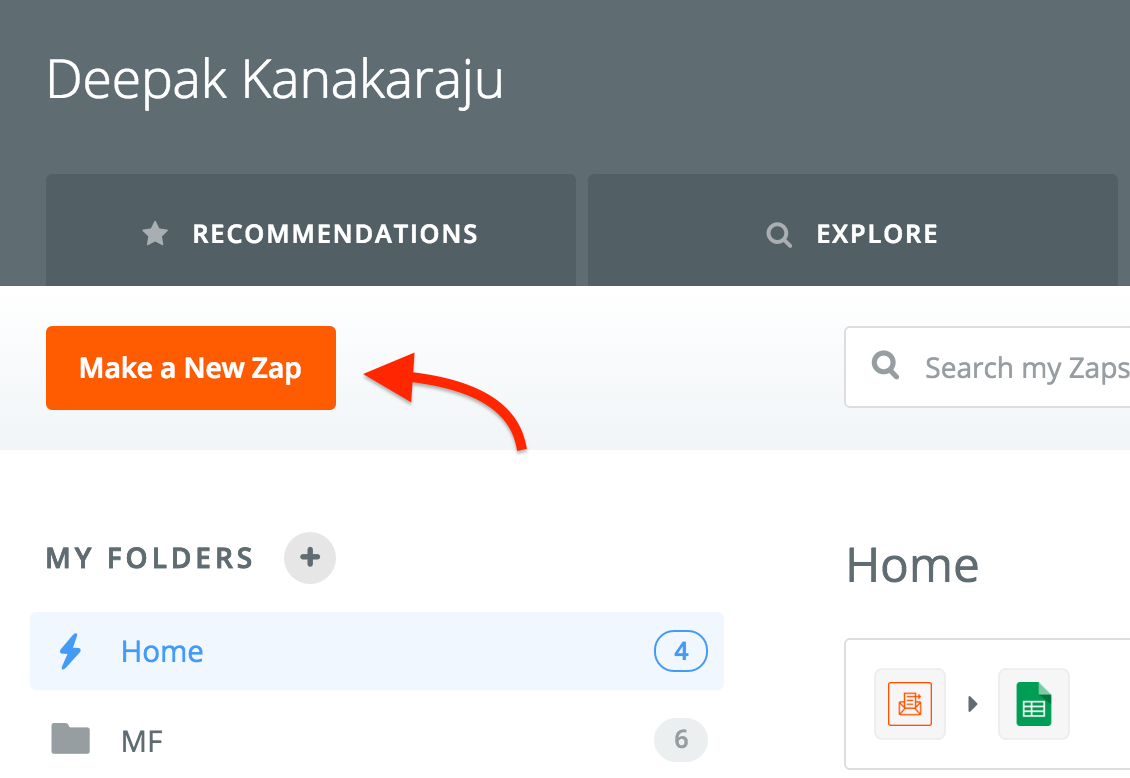This screenshot has height=778, width=1130.
Task: Click the star icon beside Recommendations
Action: click(155, 234)
